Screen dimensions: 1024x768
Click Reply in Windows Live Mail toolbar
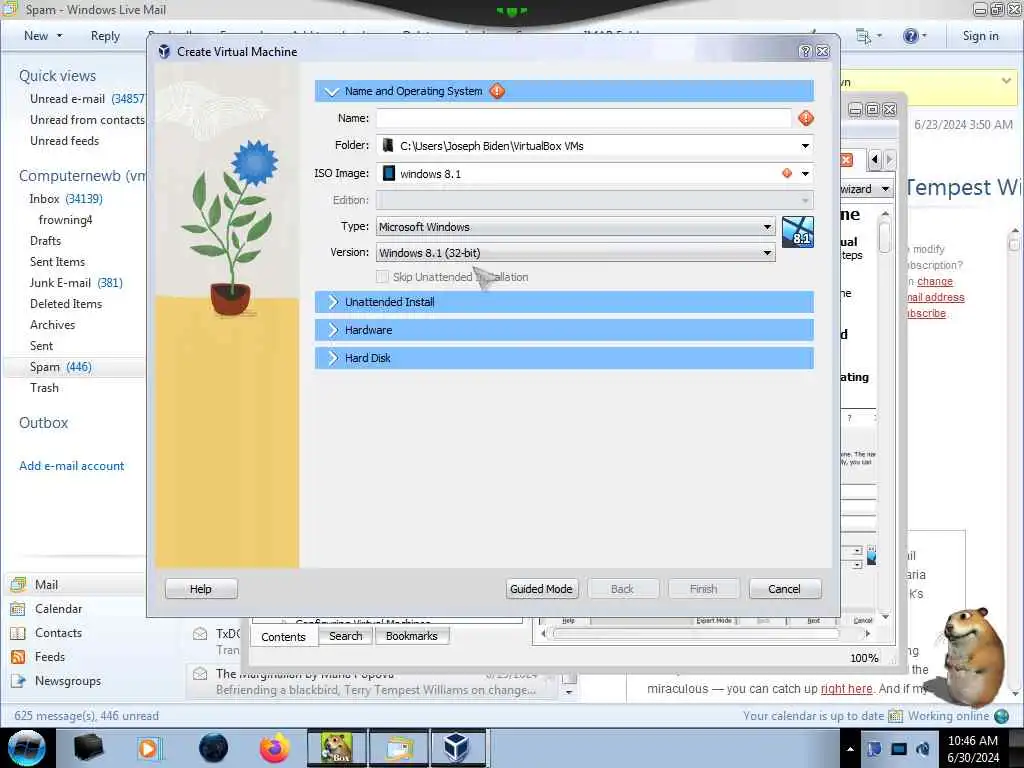[x=105, y=36]
